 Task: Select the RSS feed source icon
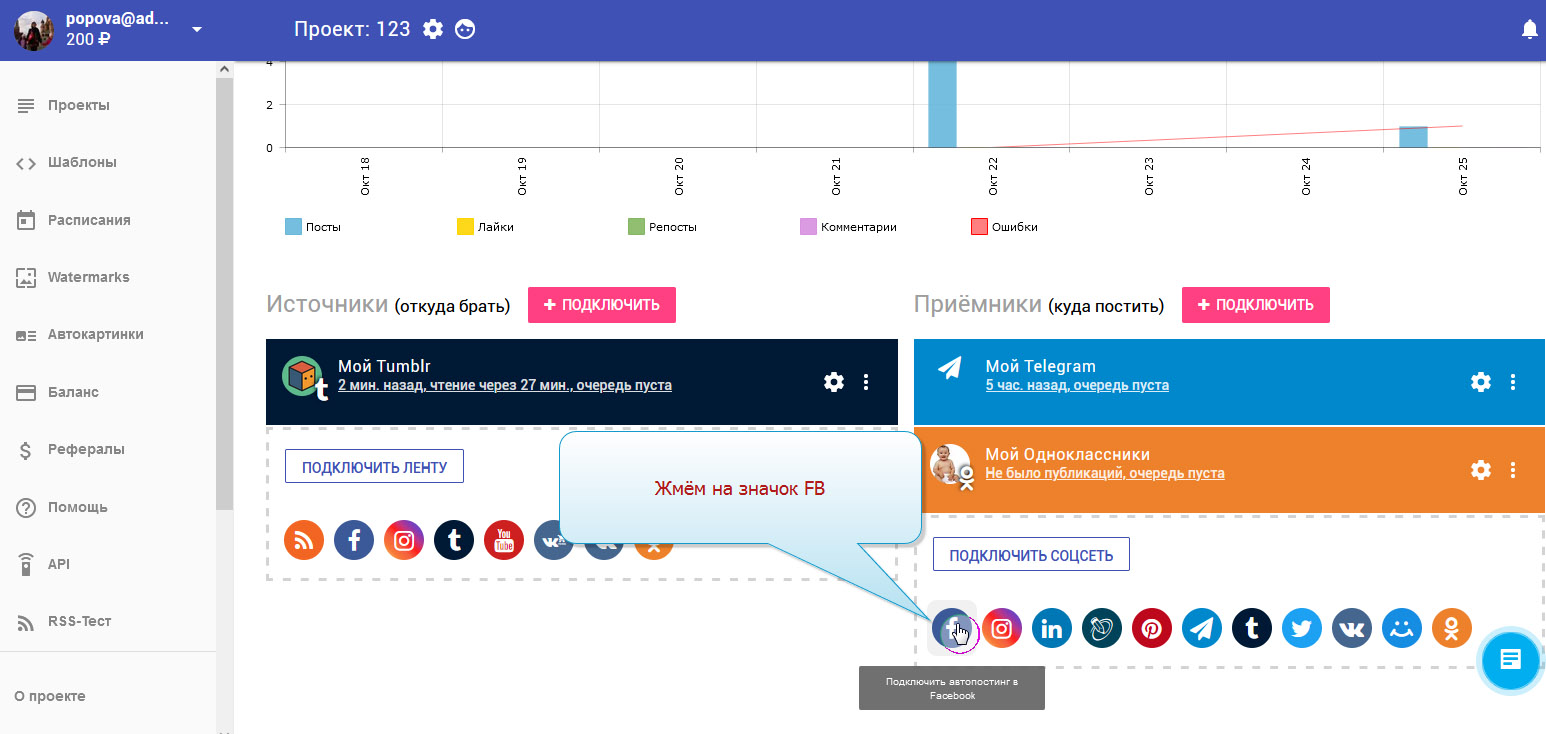304,540
